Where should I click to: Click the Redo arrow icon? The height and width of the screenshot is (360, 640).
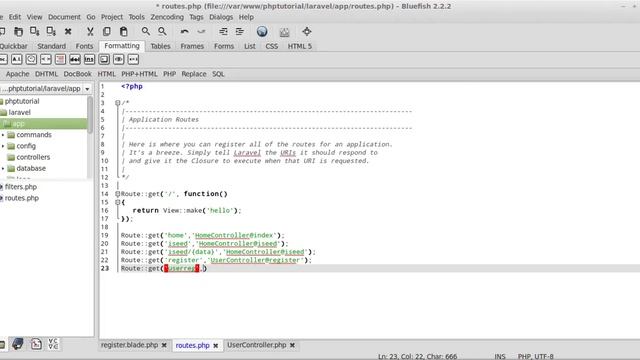click(x=201, y=31)
